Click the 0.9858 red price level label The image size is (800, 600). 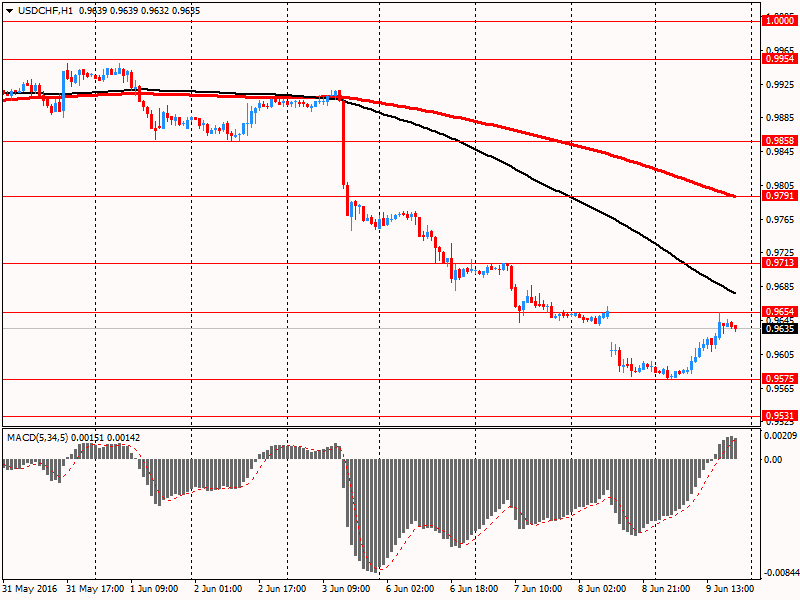tap(780, 141)
